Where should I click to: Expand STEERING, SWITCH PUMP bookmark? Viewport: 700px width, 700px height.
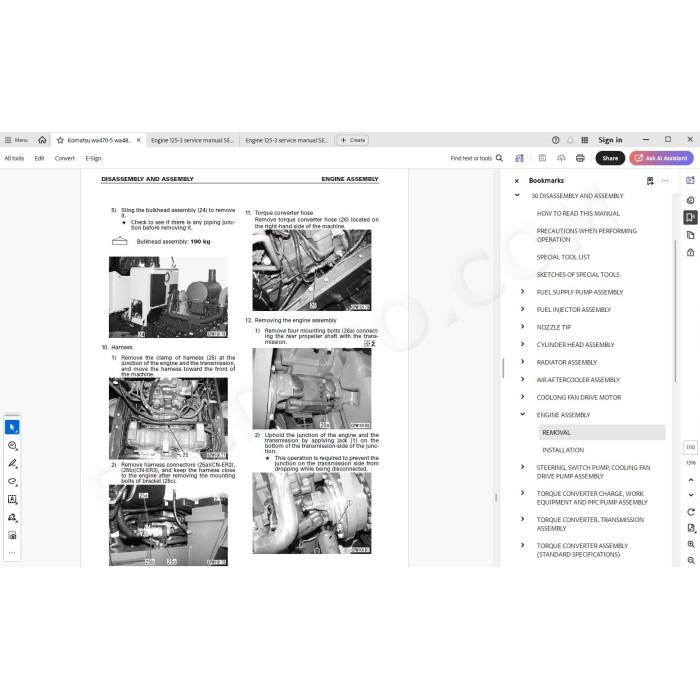click(x=522, y=467)
